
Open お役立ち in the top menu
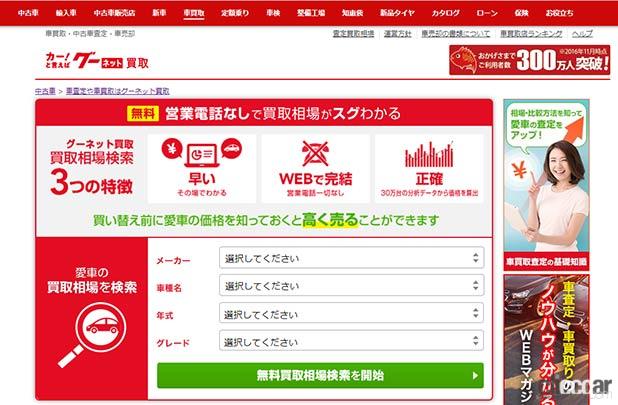pos(559,13)
